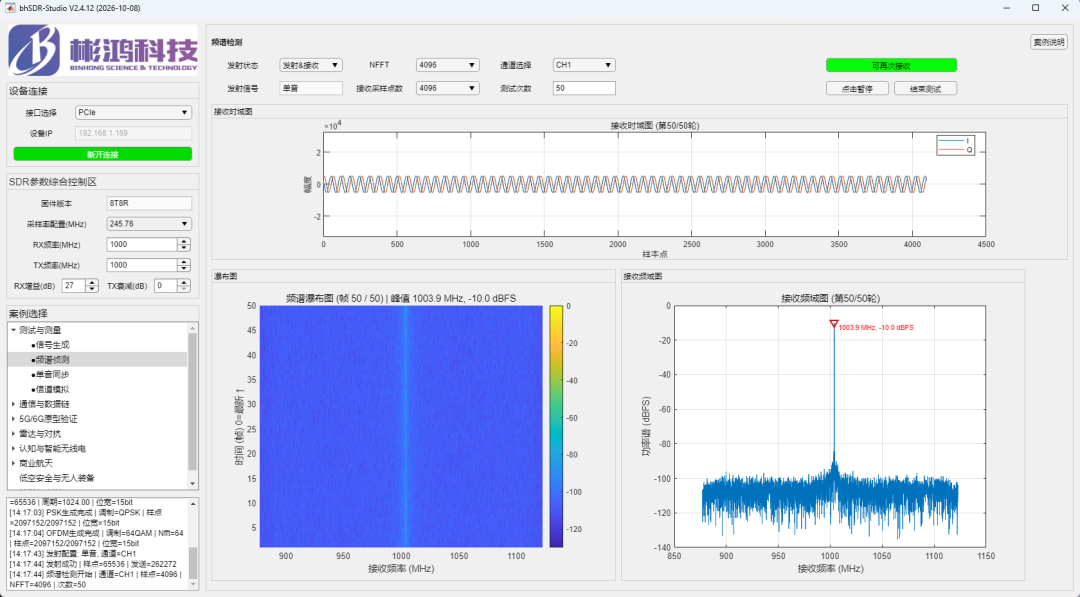Open the 发射状态 dropdown

click(x=311, y=65)
